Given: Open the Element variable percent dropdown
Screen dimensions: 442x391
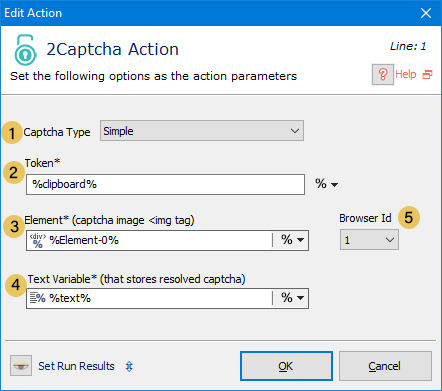Looking at the screenshot, I should click(x=292, y=240).
